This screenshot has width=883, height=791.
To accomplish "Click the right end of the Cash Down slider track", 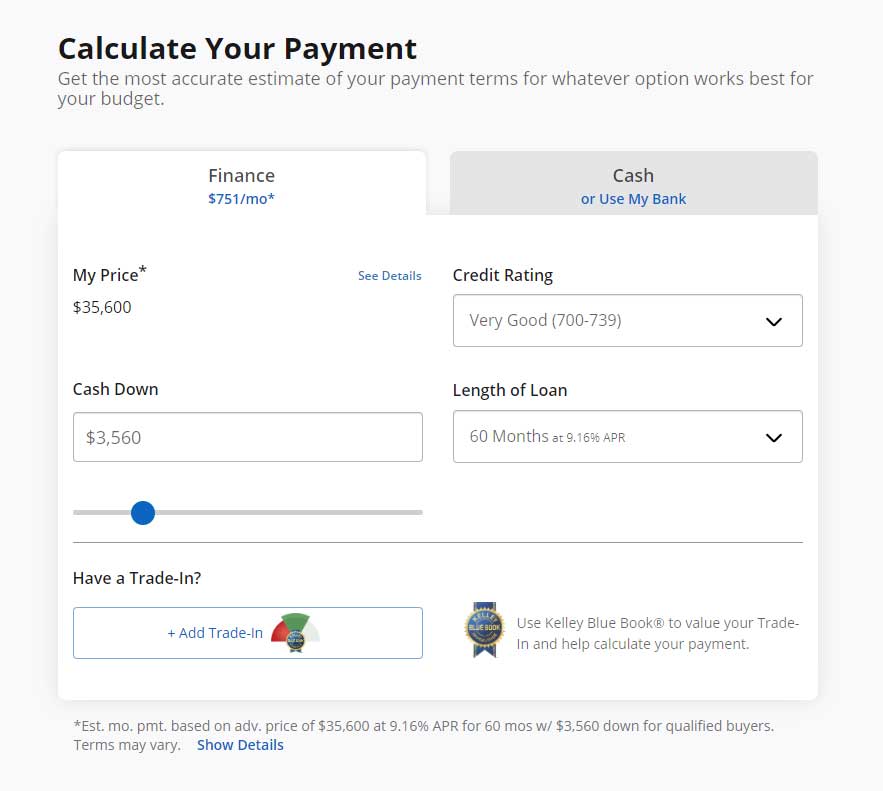I will pos(418,512).
